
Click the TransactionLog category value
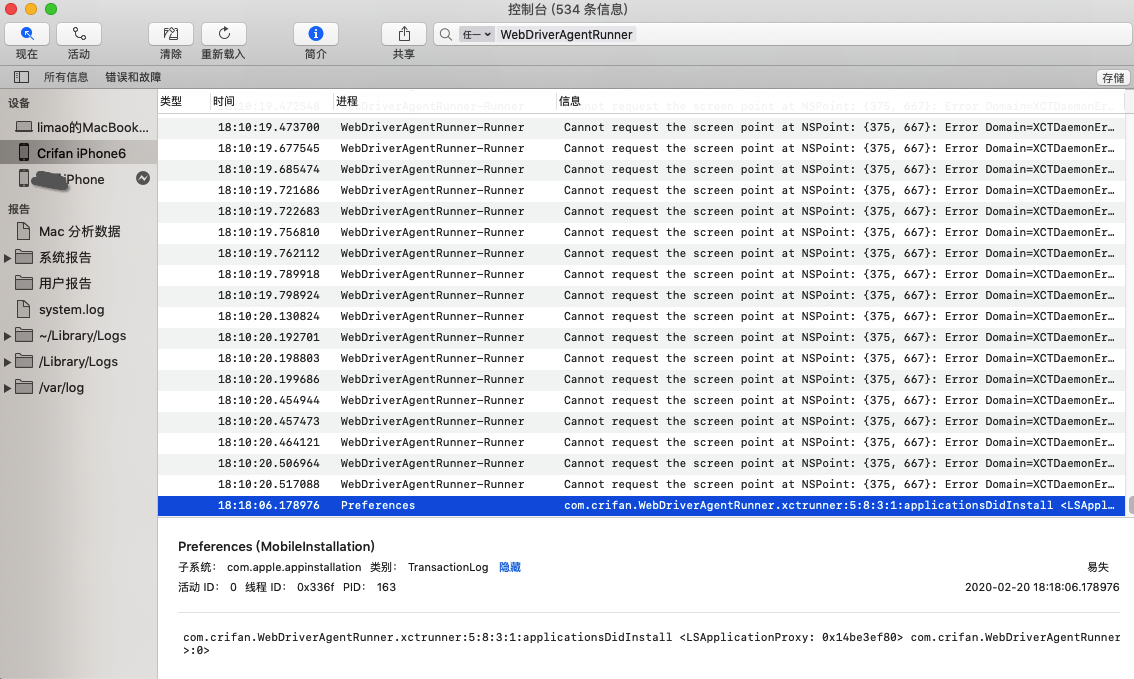pos(448,567)
